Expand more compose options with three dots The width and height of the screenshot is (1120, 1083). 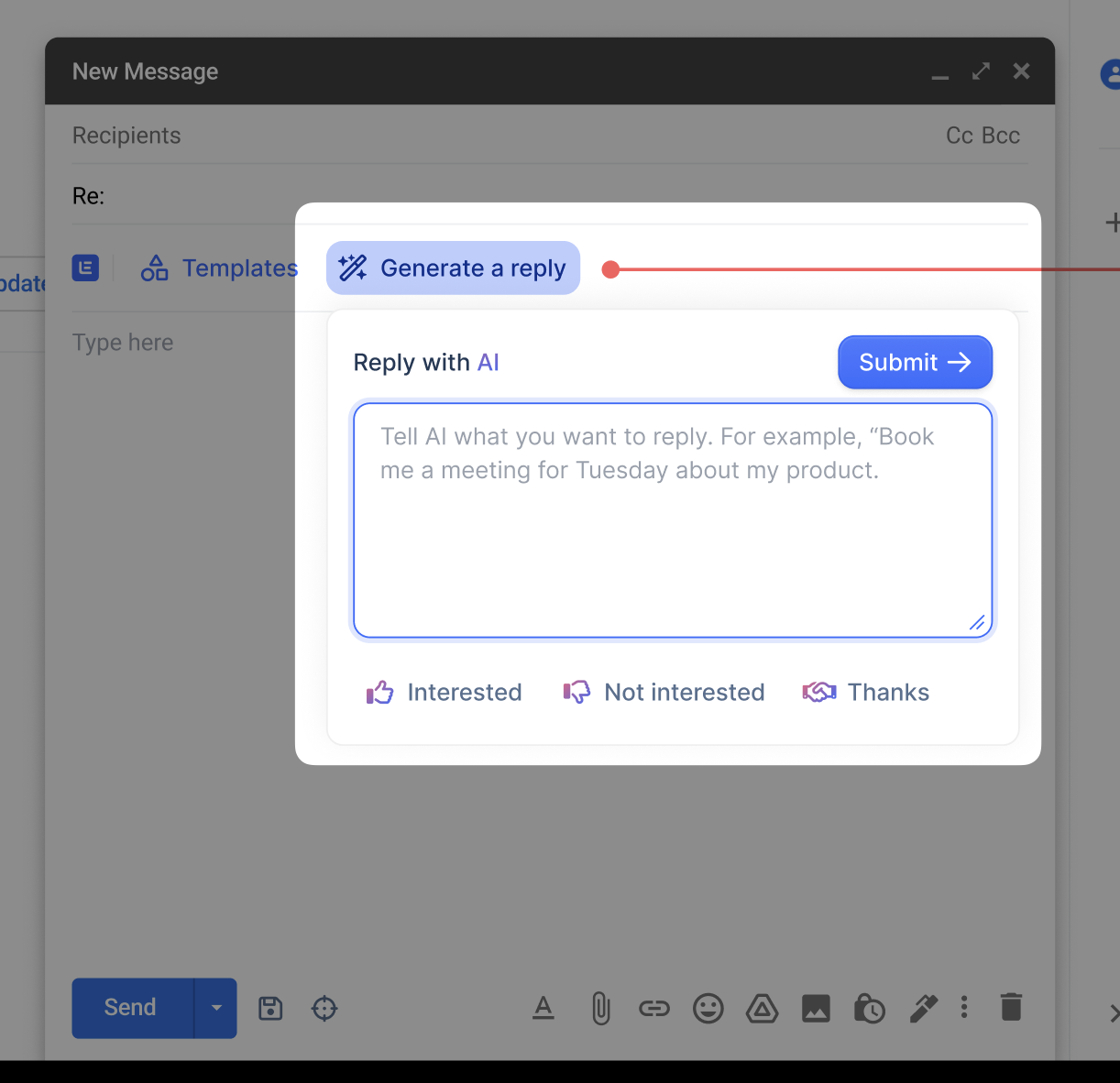click(964, 1008)
